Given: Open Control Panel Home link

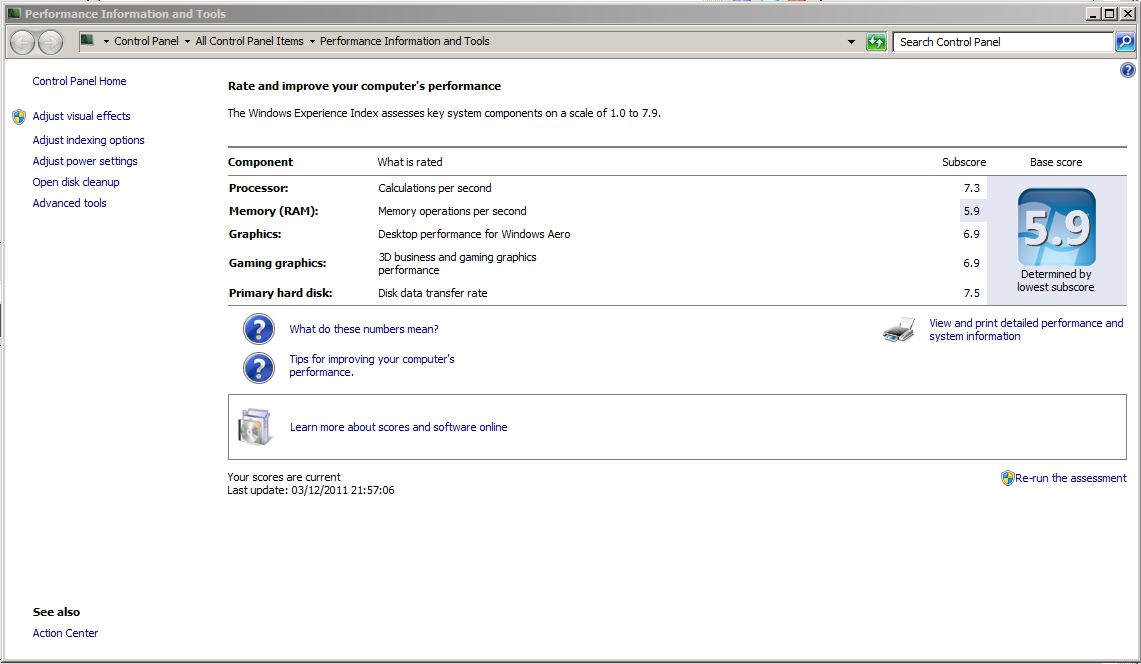Looking at the screenshot, I should (x=79, y=81).
